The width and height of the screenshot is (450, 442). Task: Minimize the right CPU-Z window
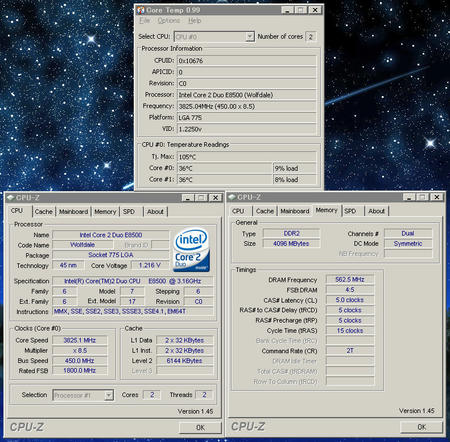(x=409, y=197)
